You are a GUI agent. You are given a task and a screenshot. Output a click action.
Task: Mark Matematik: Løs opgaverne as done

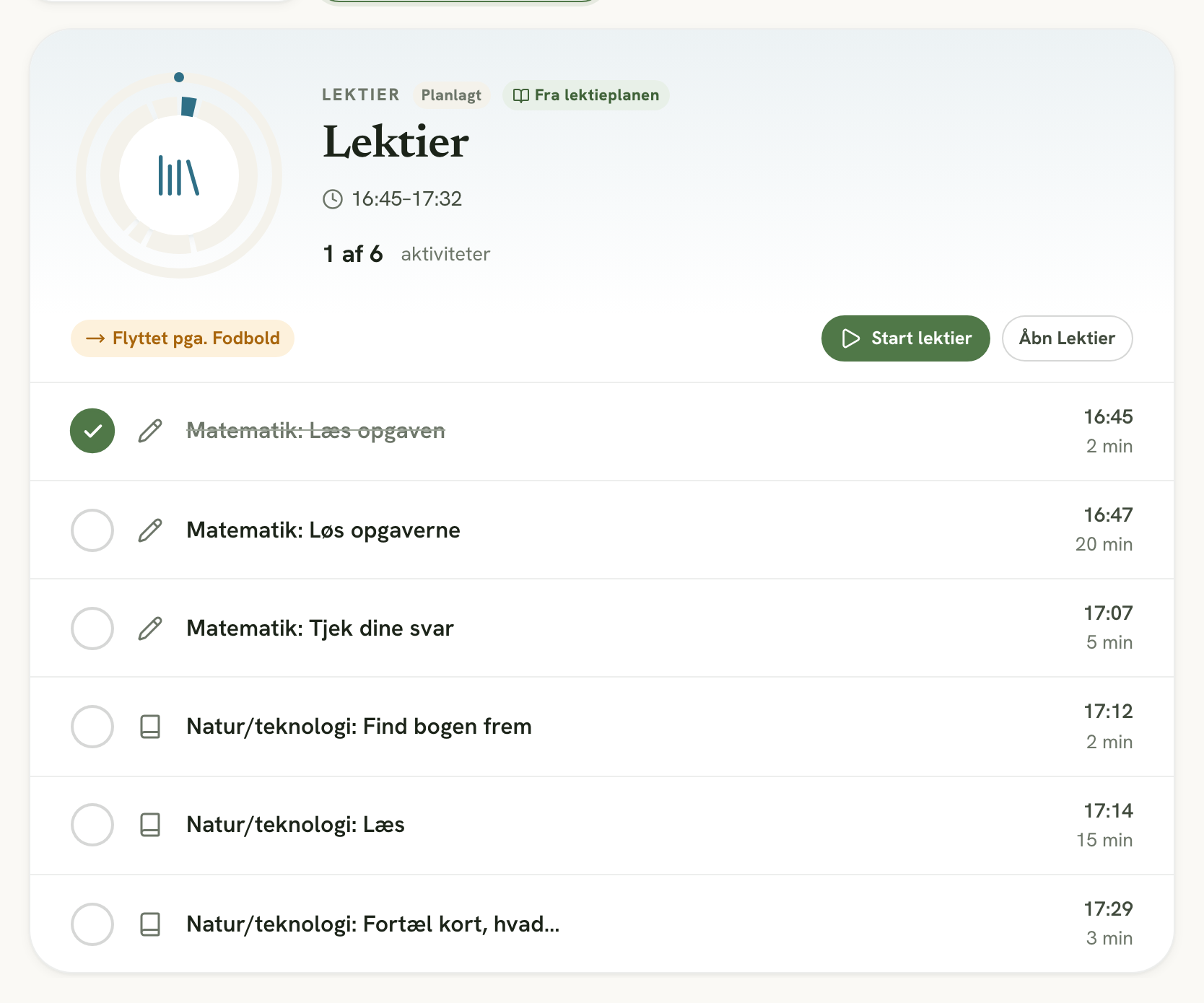92,530
